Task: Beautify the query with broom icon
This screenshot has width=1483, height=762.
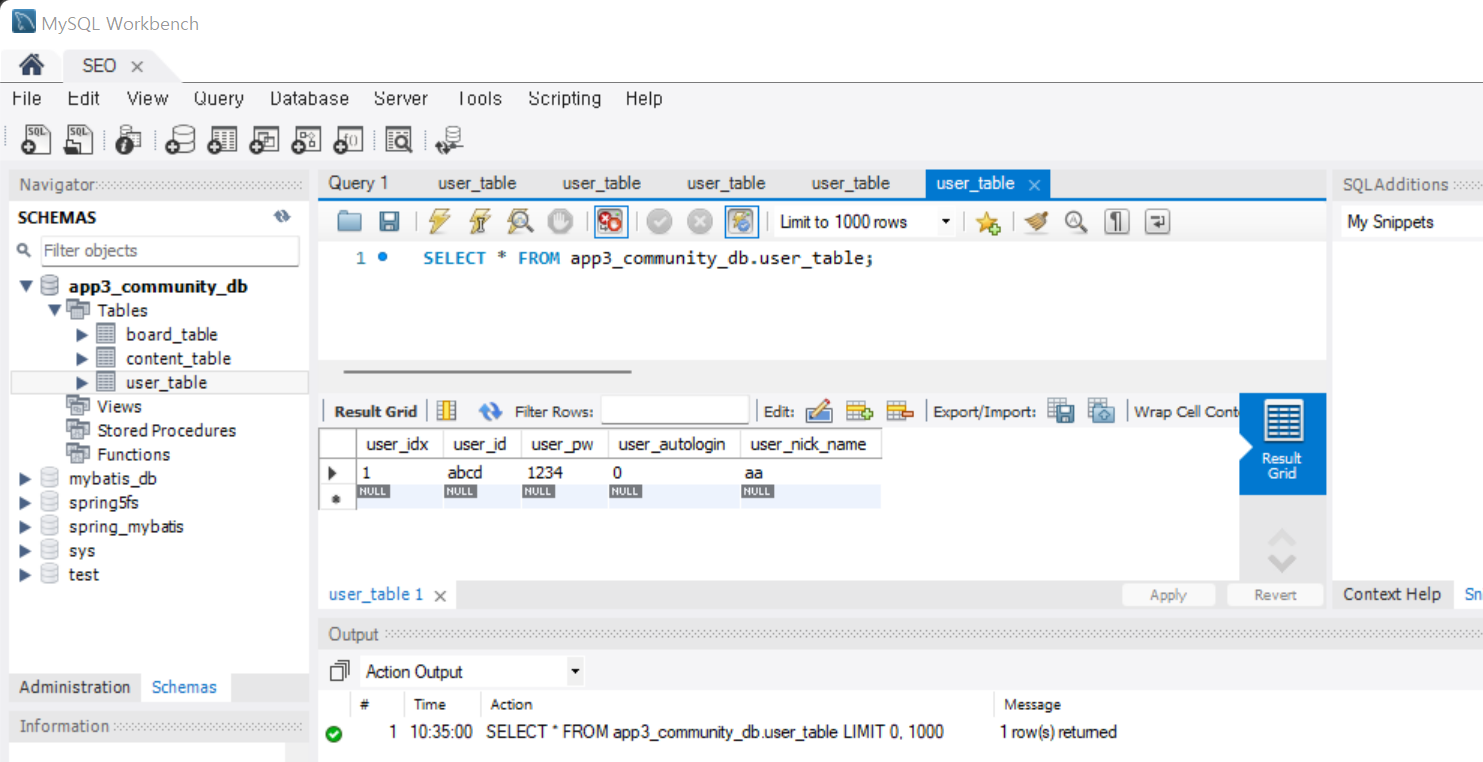Action: point(1036,222)
